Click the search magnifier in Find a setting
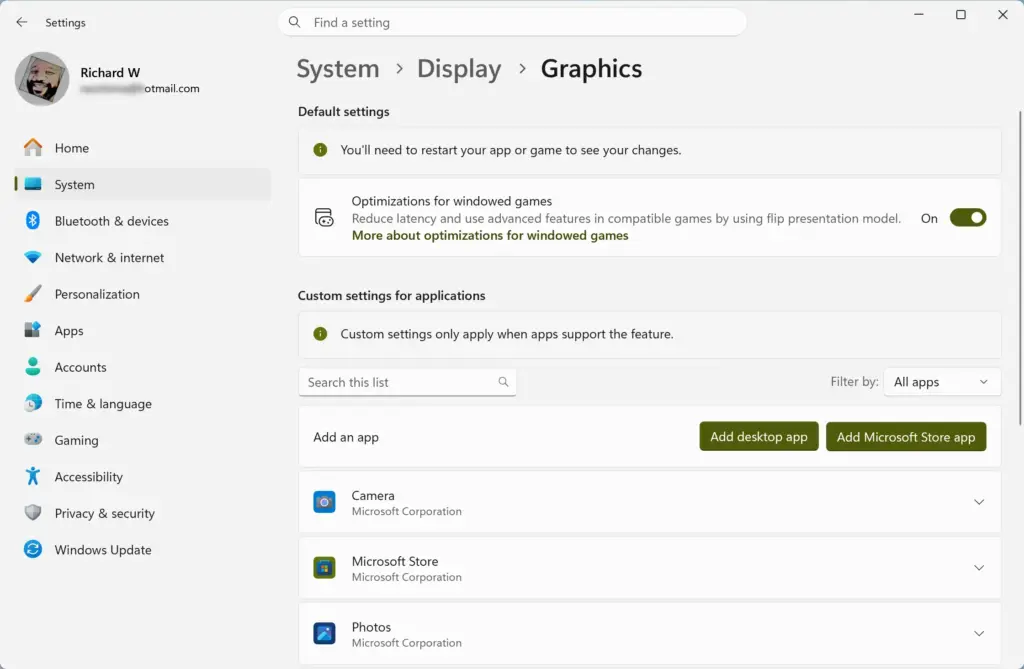1024x669 pixels. coord(295,22)
